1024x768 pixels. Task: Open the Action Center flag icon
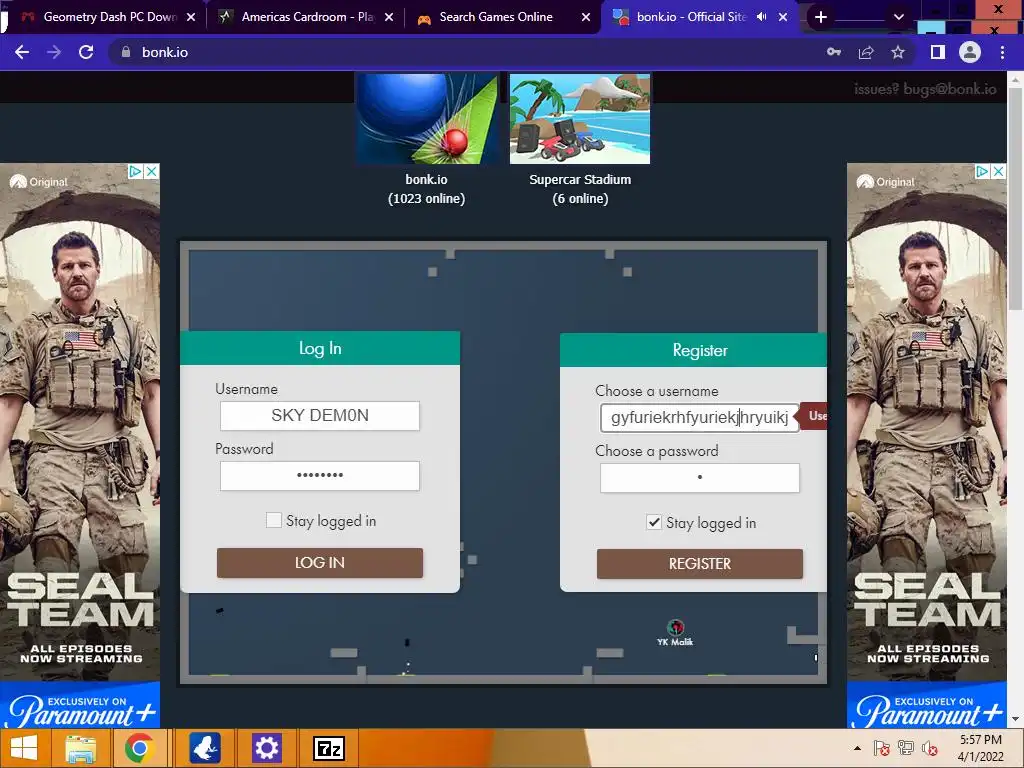(881, 748)
